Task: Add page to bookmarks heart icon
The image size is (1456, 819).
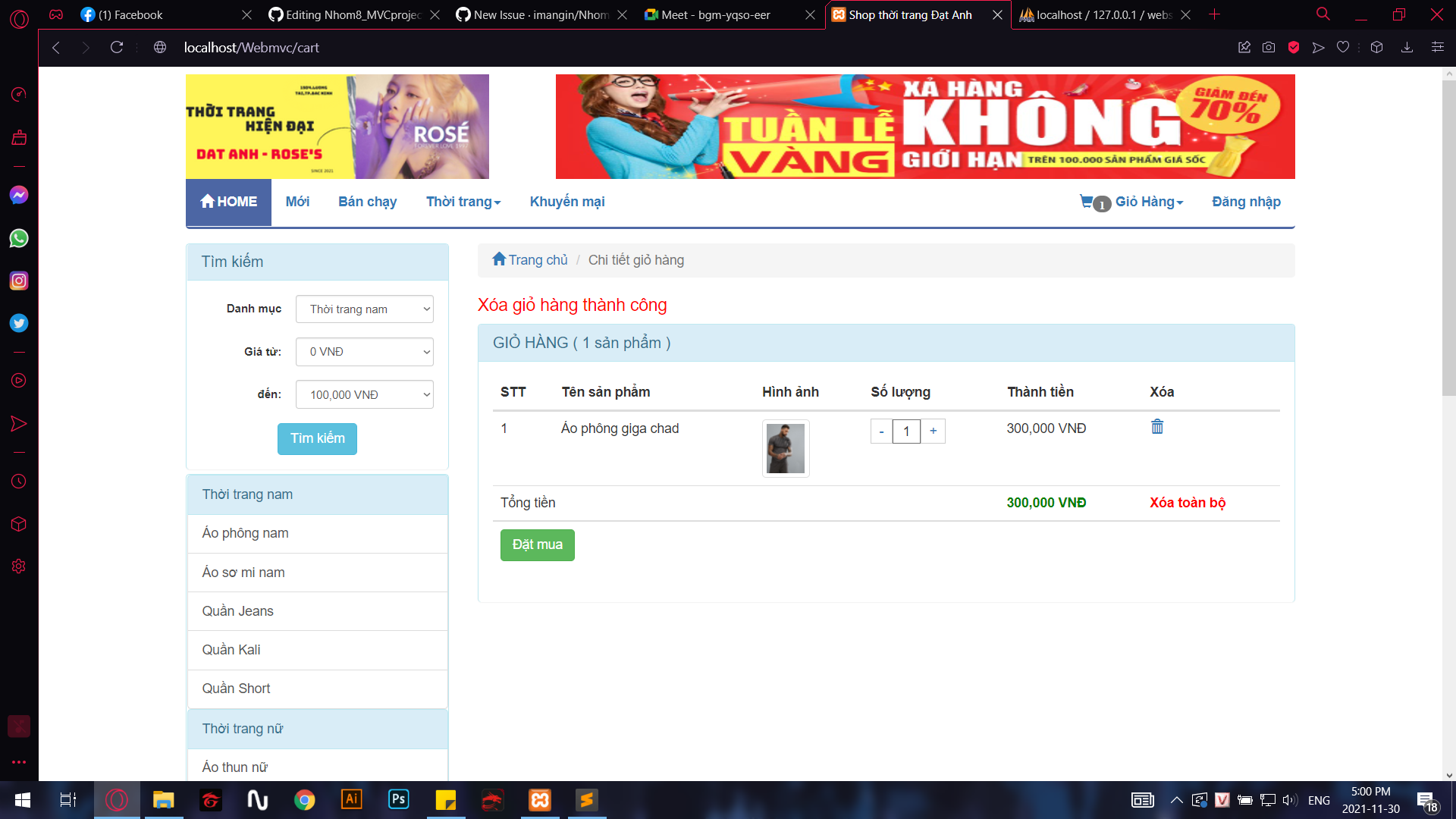Action: [1343, 47]
